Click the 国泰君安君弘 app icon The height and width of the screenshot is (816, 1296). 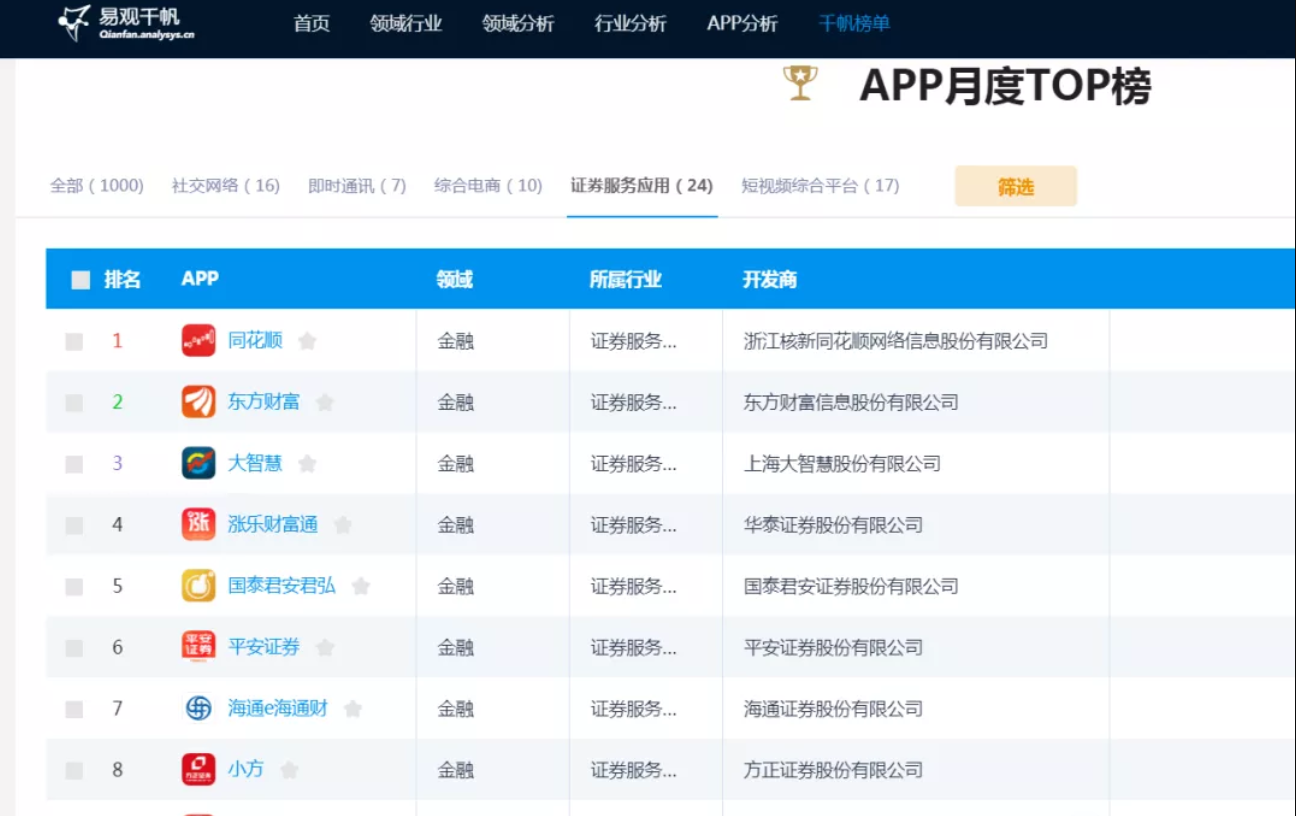click(x=198, y=586)
